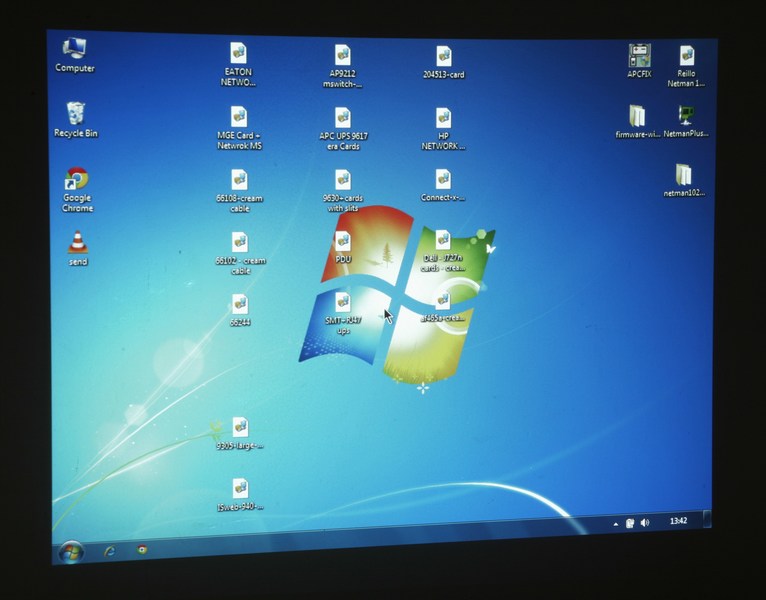Show hidden system tray icons
Image resolution: width=766 pixels, height=600 pixels.
coord(616,524)
